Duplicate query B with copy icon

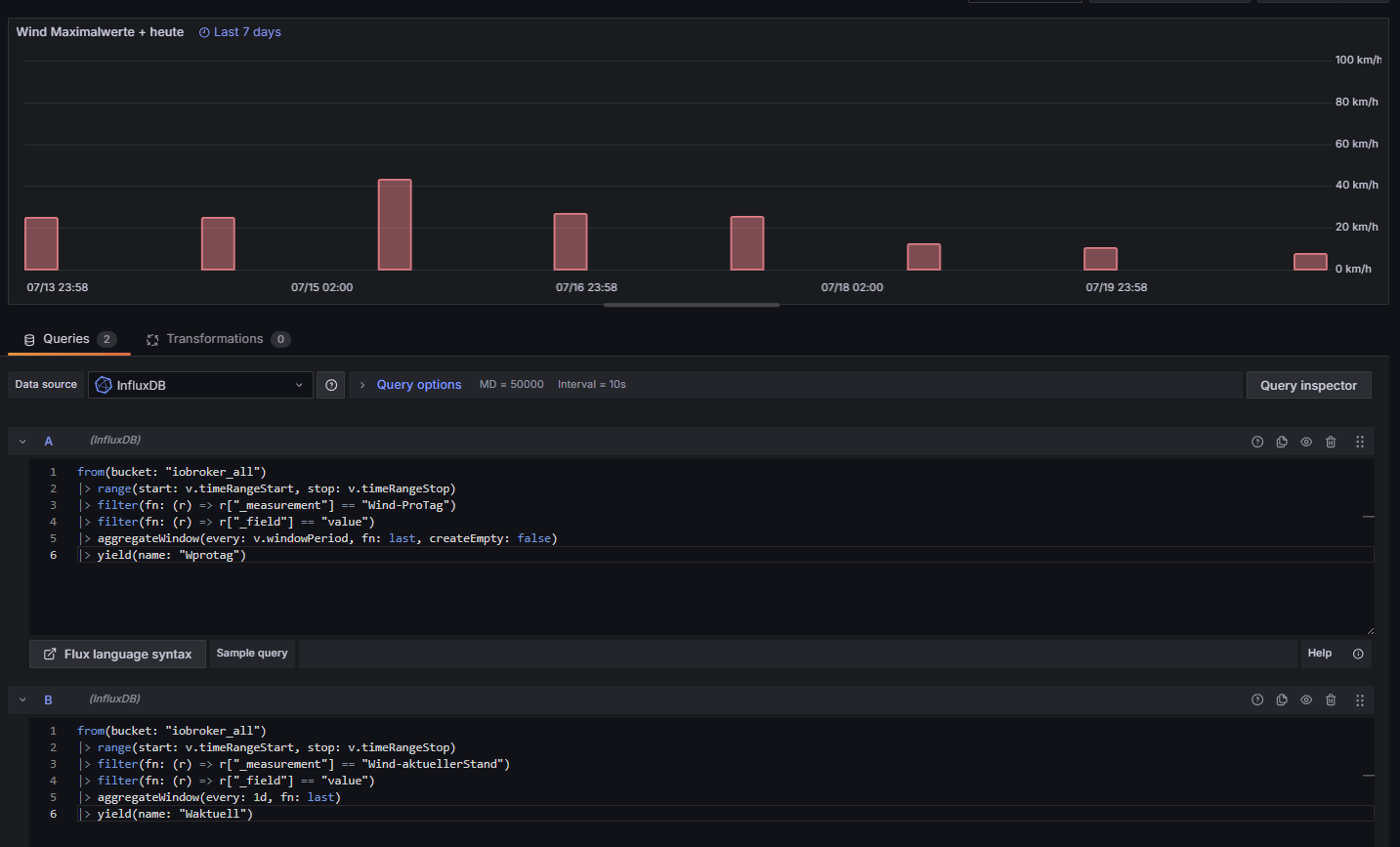1282,699
